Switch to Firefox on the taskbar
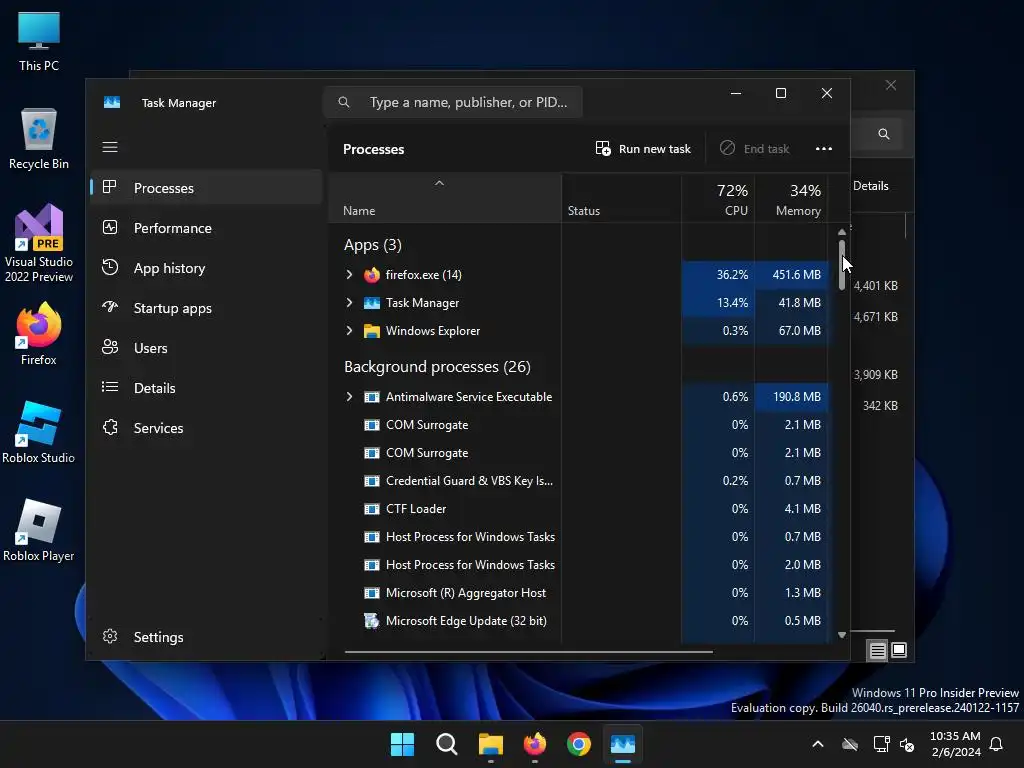 click(x=535, y=744)
